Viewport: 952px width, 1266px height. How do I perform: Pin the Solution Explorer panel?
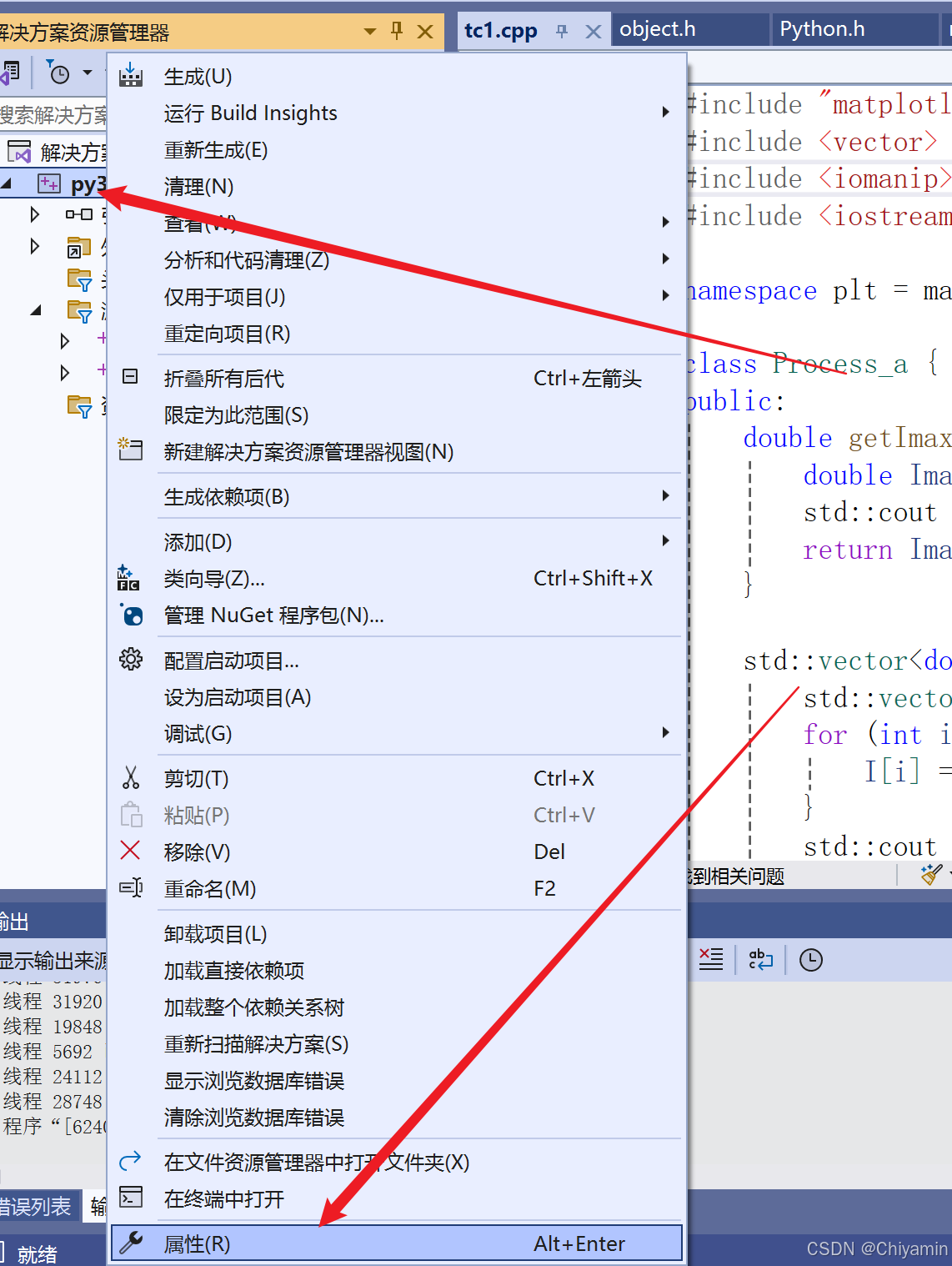coord(397,32)
